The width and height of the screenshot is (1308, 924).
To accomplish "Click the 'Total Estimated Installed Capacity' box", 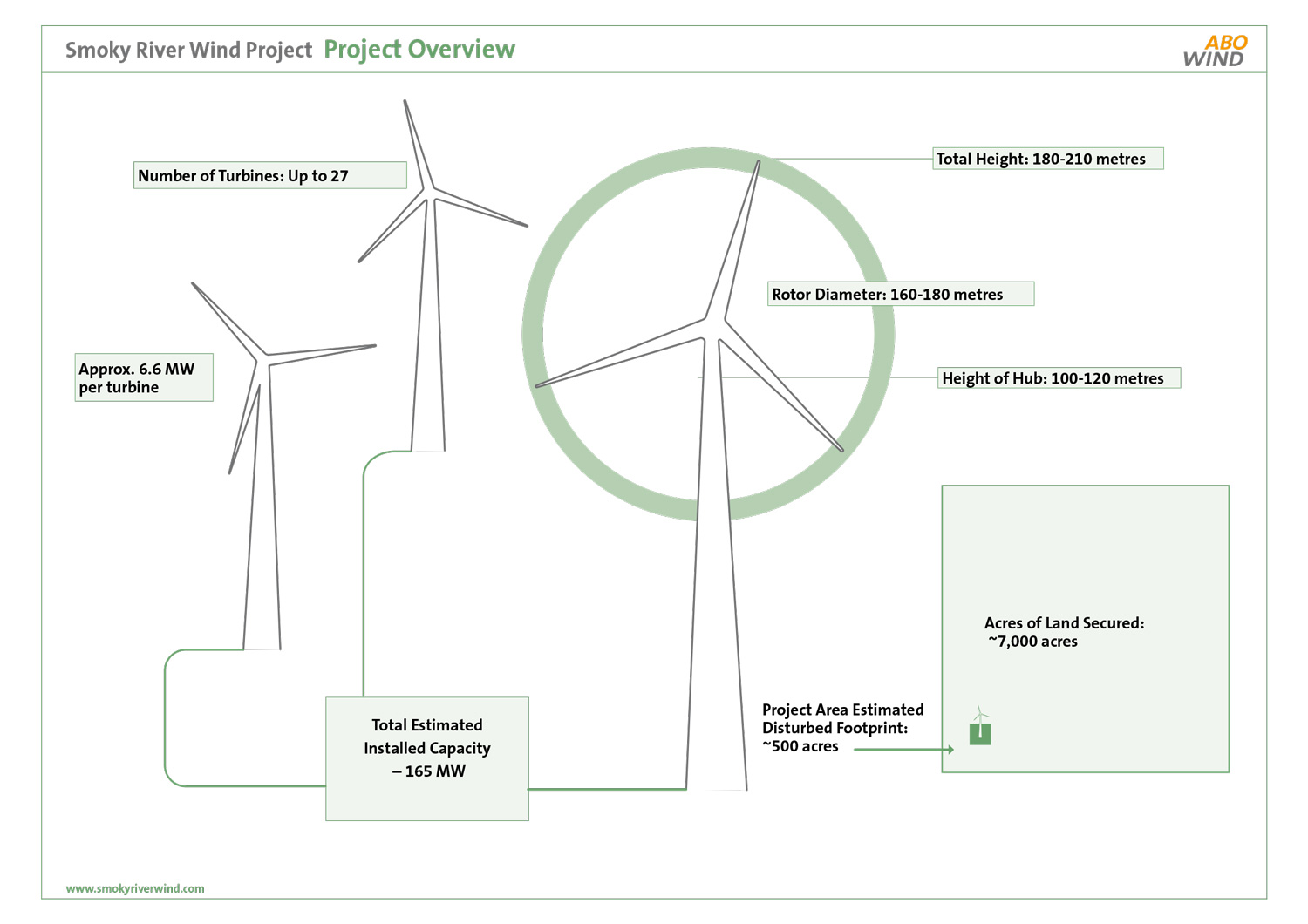I will coord(427,758).
